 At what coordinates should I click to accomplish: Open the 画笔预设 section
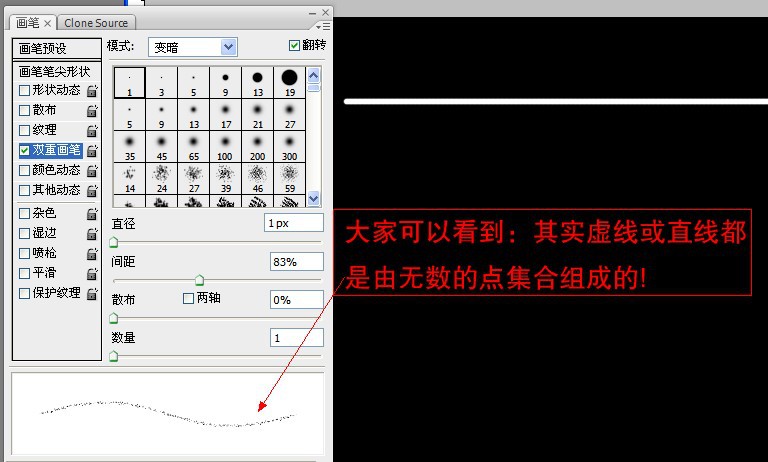click(x=57, y=49)
